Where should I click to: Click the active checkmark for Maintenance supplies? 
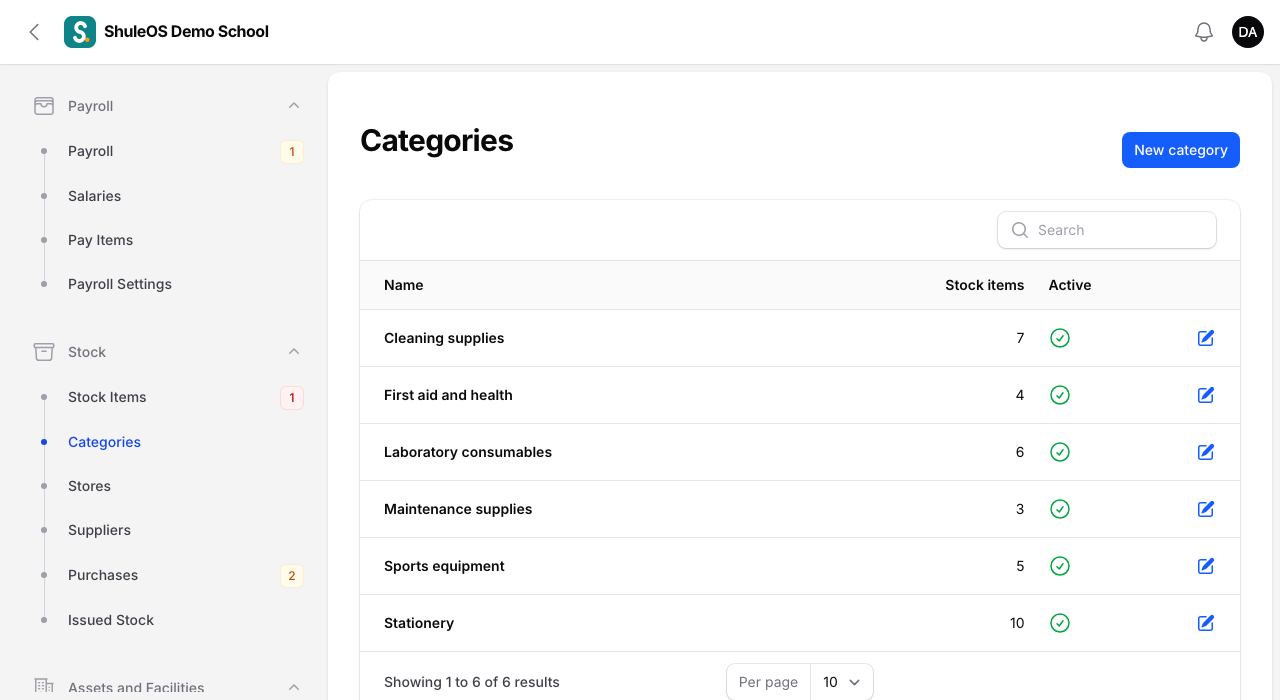(1060, 509)
